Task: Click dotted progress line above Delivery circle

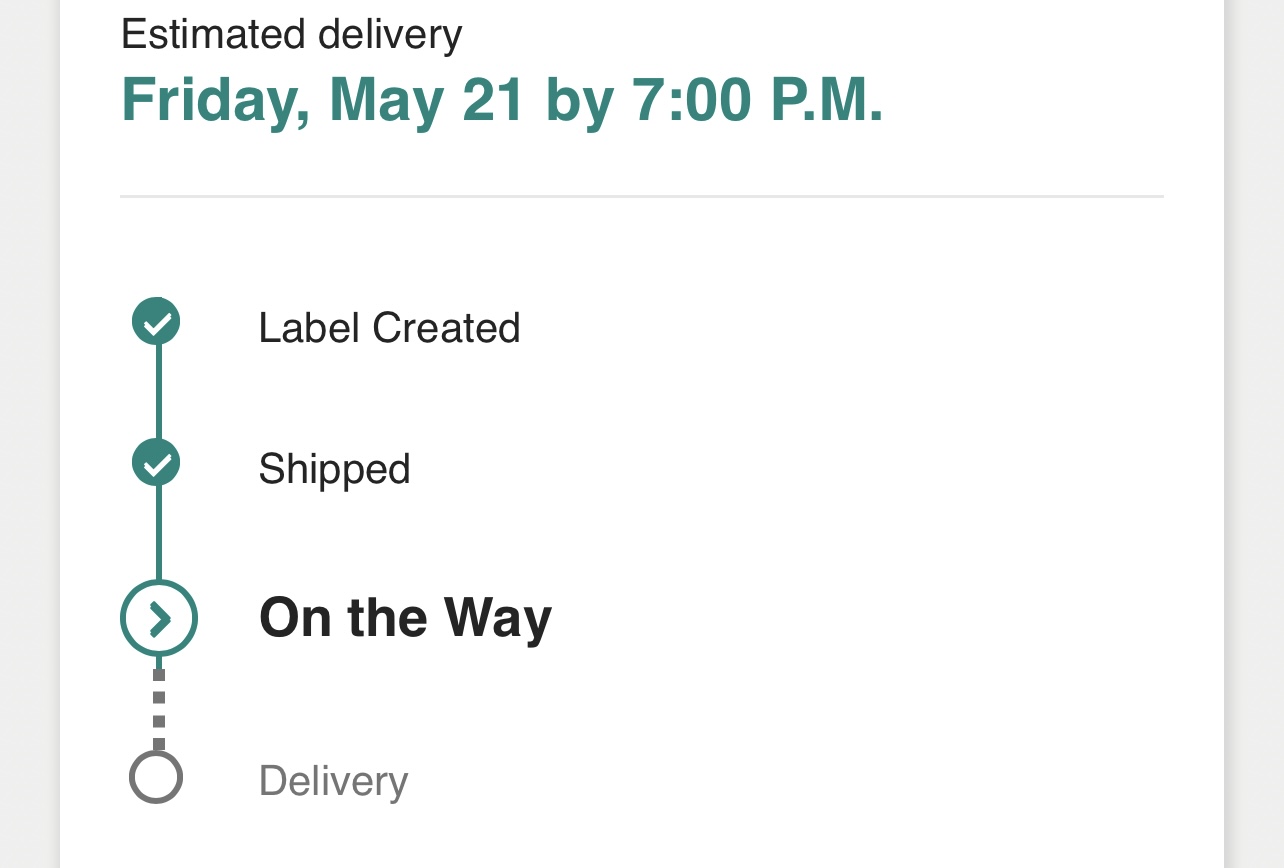Action: (159, 706)
